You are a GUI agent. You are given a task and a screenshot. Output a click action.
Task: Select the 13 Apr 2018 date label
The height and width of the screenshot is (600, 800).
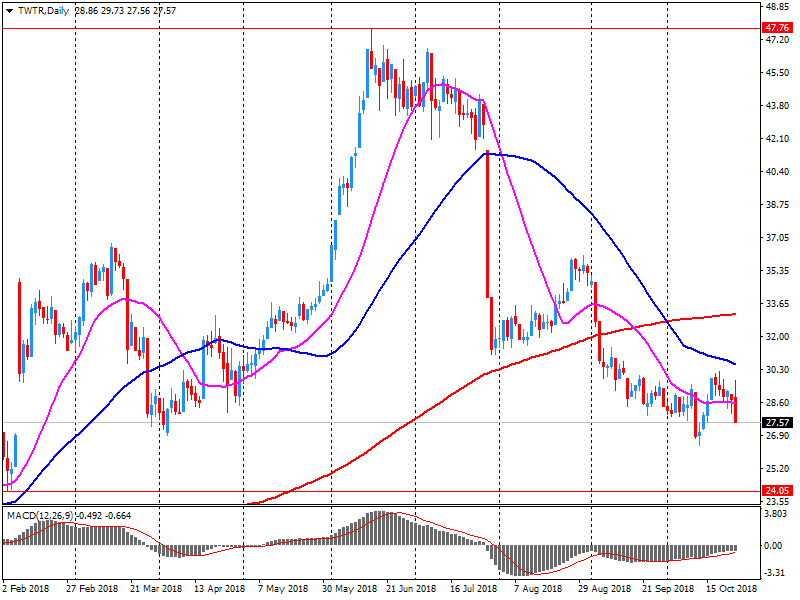[219, 589]
